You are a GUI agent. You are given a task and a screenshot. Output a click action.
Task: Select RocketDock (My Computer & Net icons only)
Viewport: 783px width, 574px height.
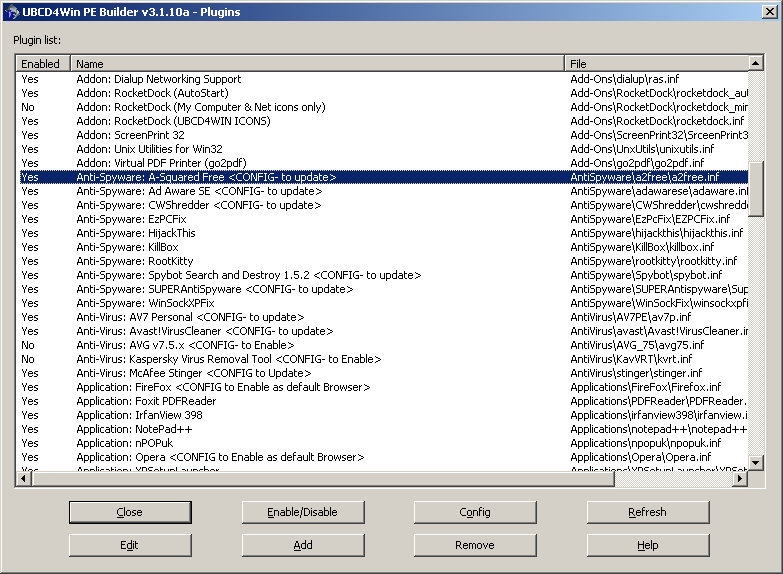[x=384, y=107]
